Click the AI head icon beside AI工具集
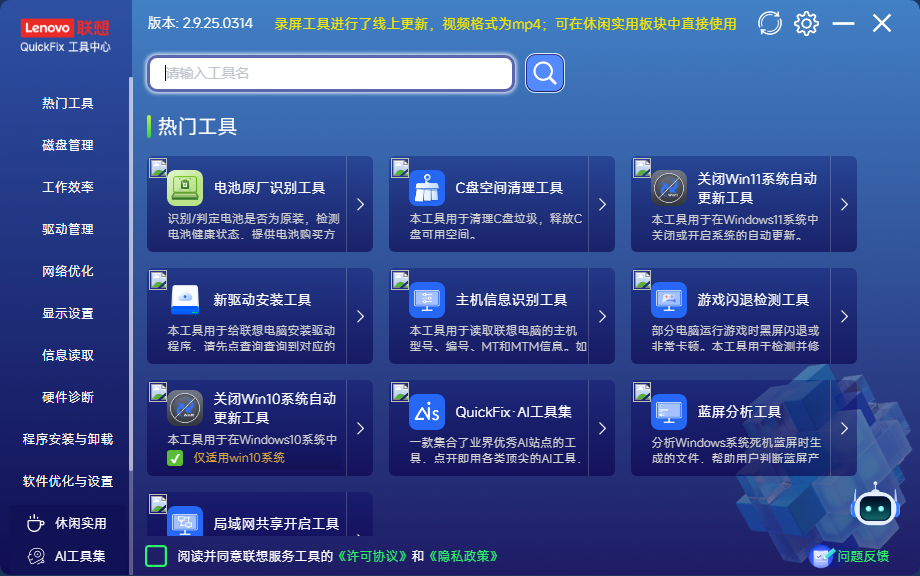The height and width of the screenshot is (576, 920). (36, 556)
